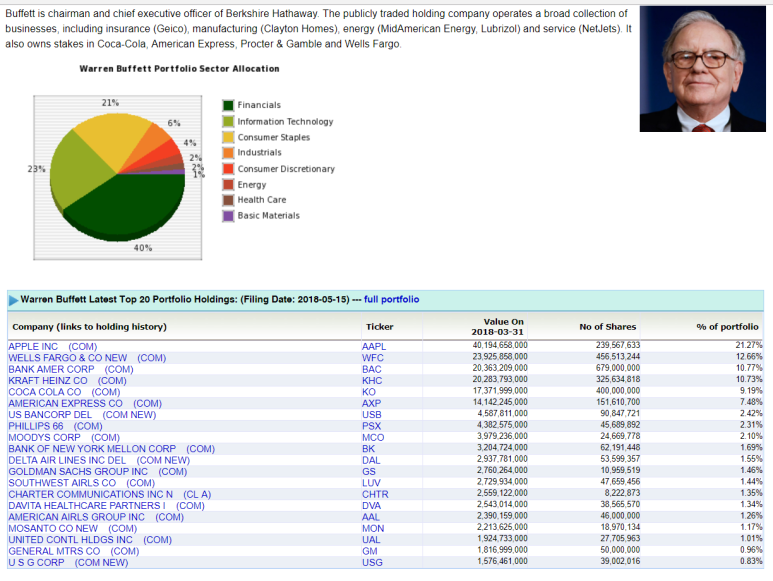Click the UAL ticker link

click(371, 539)
